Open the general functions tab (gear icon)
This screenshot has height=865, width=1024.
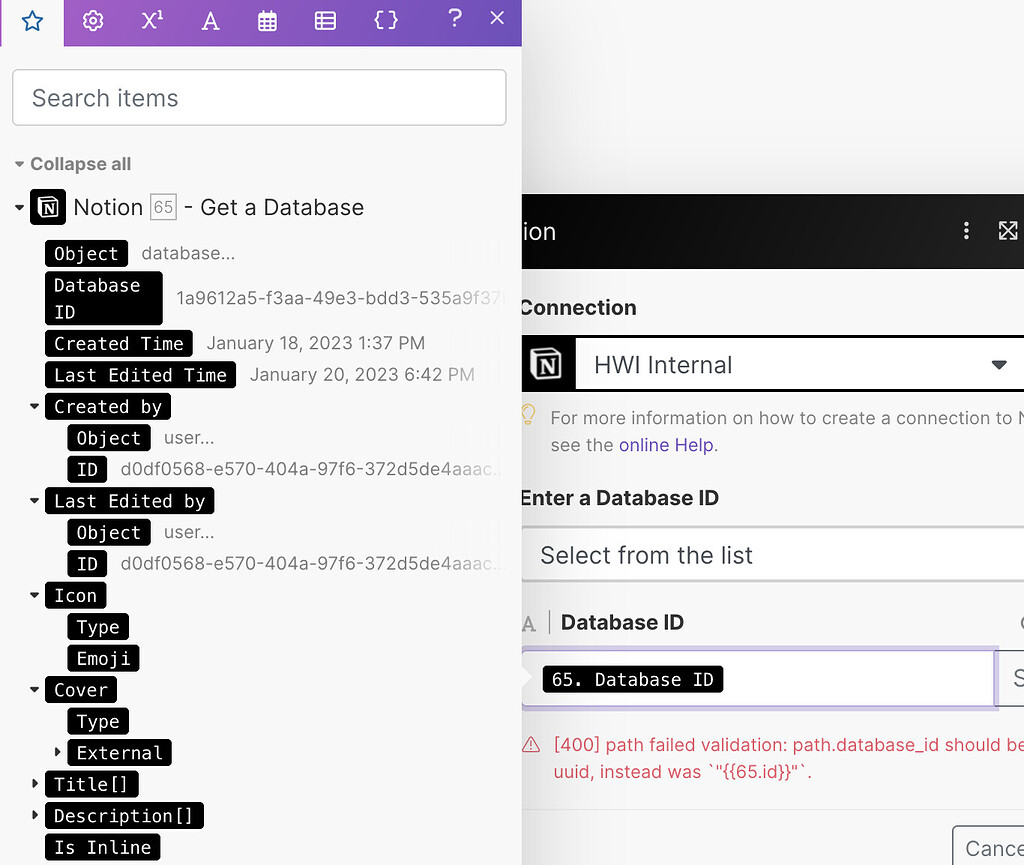pyautogui.click(x=92, y=20)
